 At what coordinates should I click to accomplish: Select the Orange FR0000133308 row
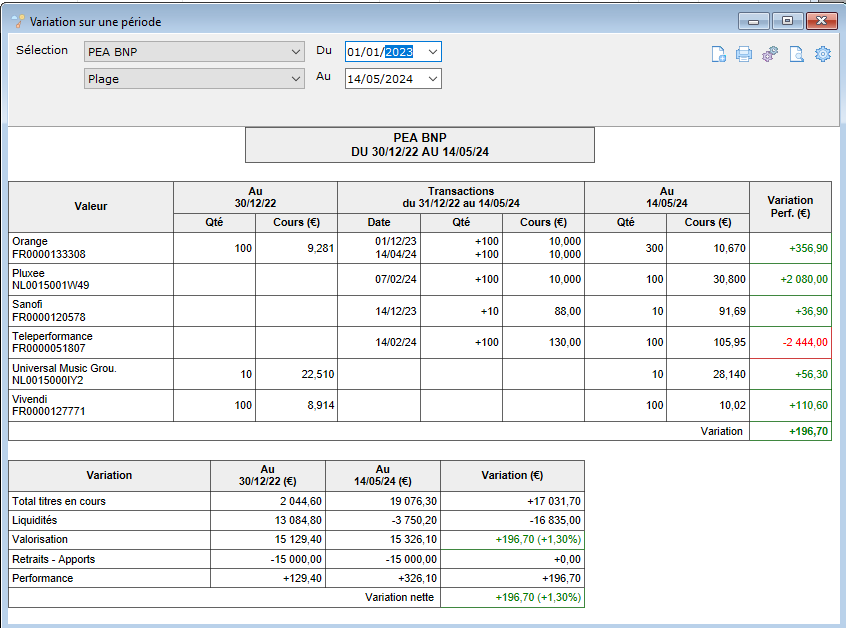click(420, 248)
